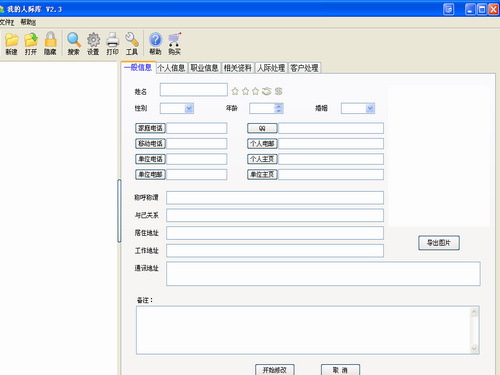This screenshot has width=500, height=375.
Task: Open help with the 帮助 question mark icon
Action: pyautogui.click(x=155, y=40)
